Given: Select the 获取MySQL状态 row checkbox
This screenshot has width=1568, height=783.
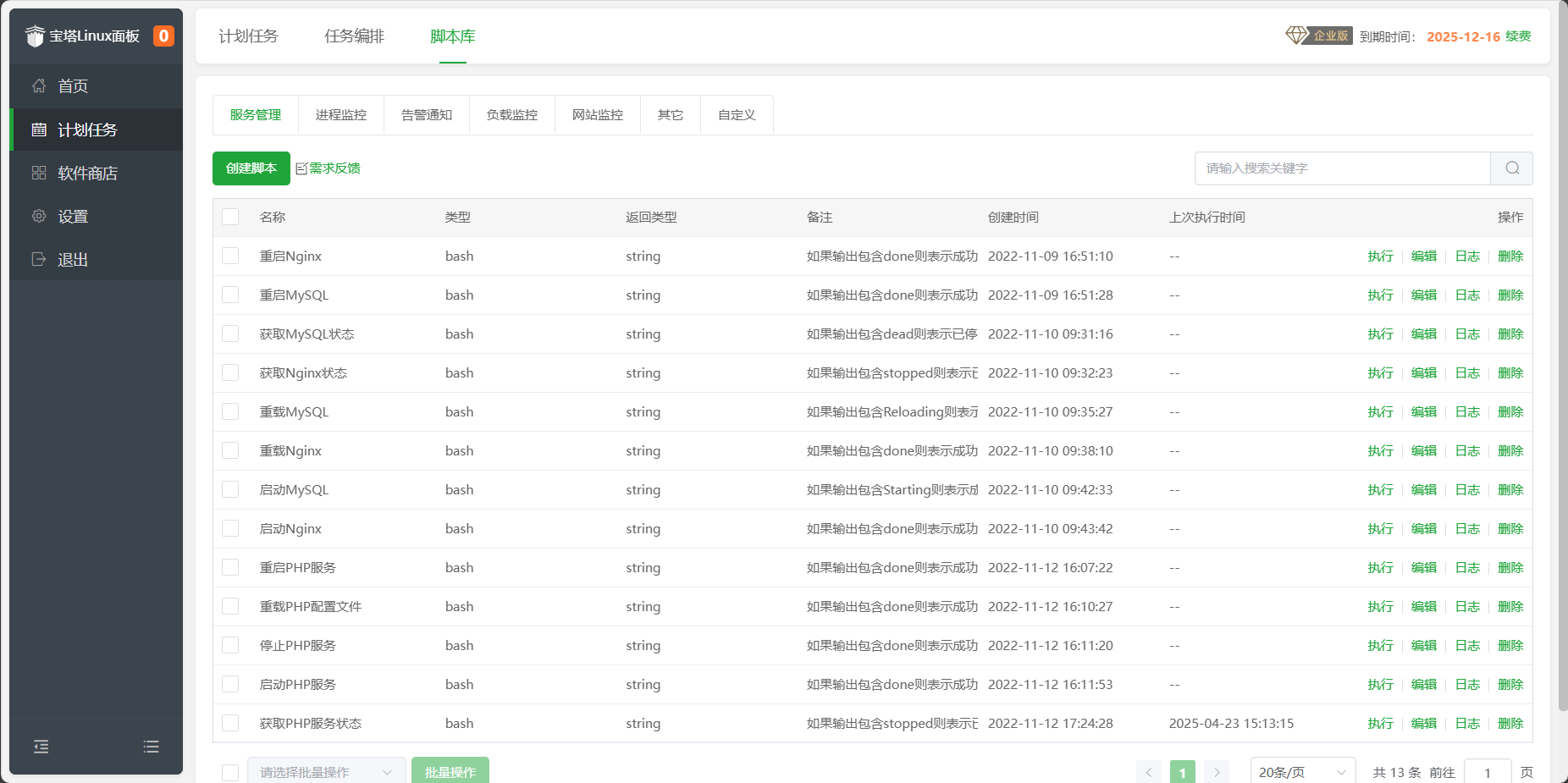Looking at the screenshot, I should click(x=230, y=334).
